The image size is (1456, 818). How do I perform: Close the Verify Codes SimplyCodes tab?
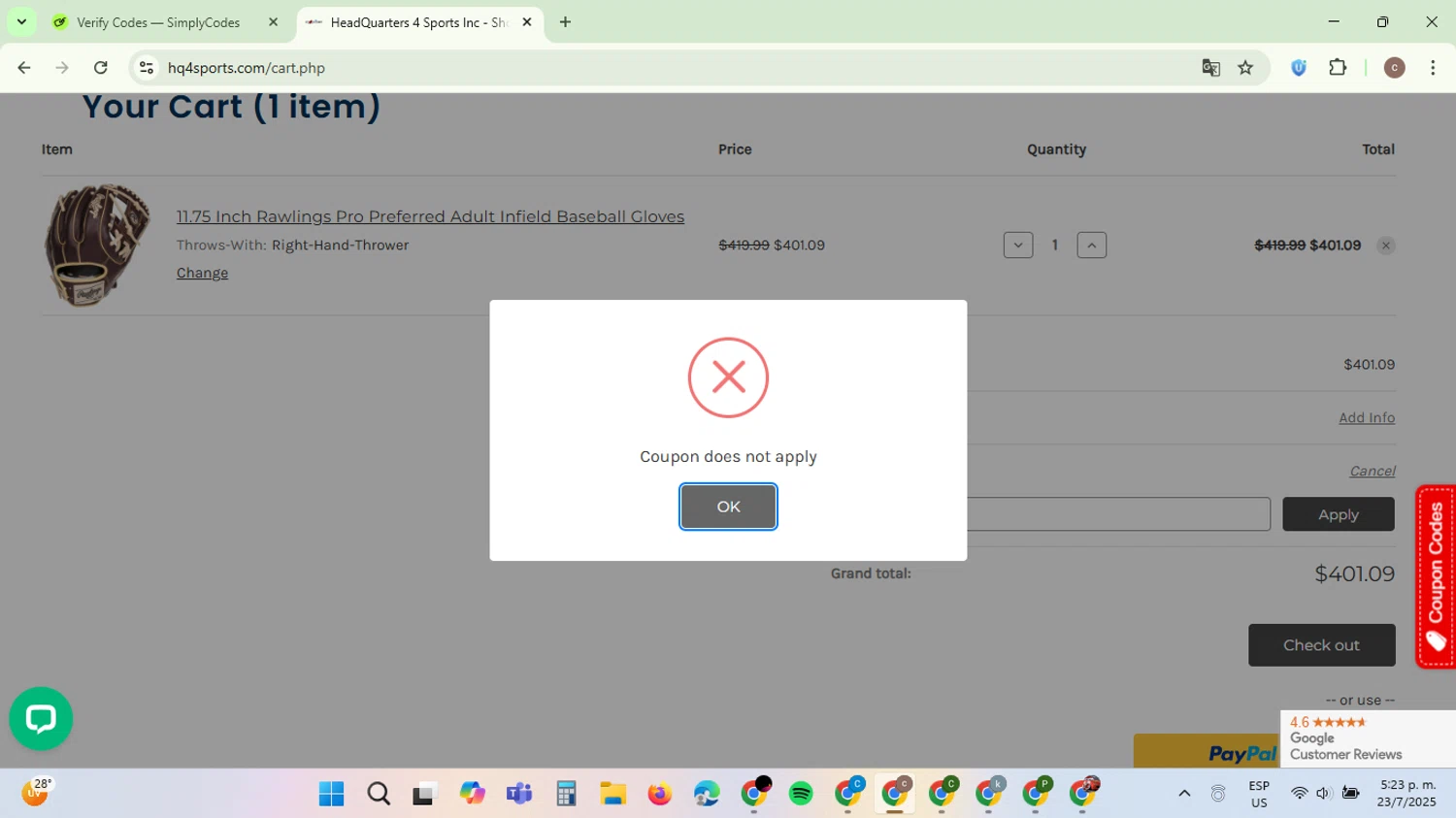pyautogui.click(x=273, y=22)
